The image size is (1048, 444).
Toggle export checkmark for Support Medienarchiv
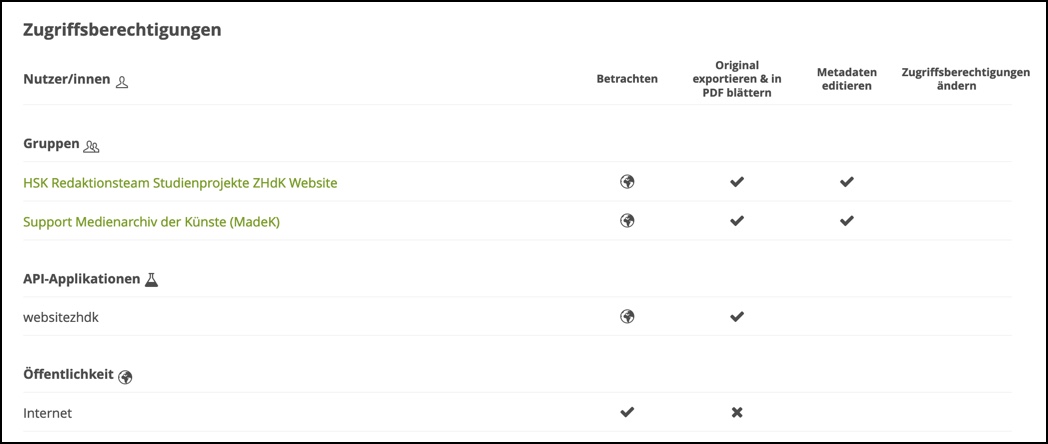(x=737, y=221)
